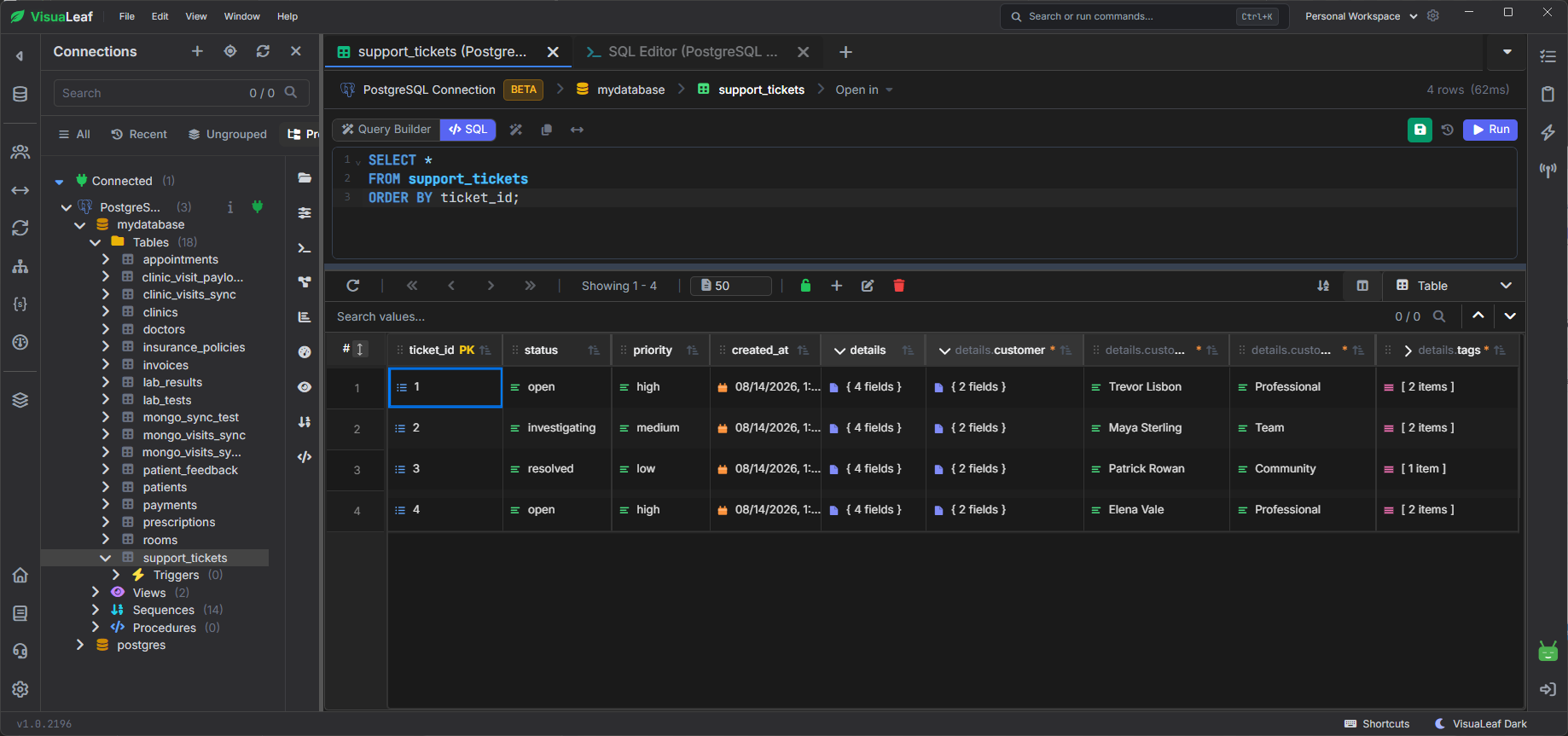Screen dimensions: 1568x736
Task: Open Shortcuts in the status bar
Action: pos(1377,724)
